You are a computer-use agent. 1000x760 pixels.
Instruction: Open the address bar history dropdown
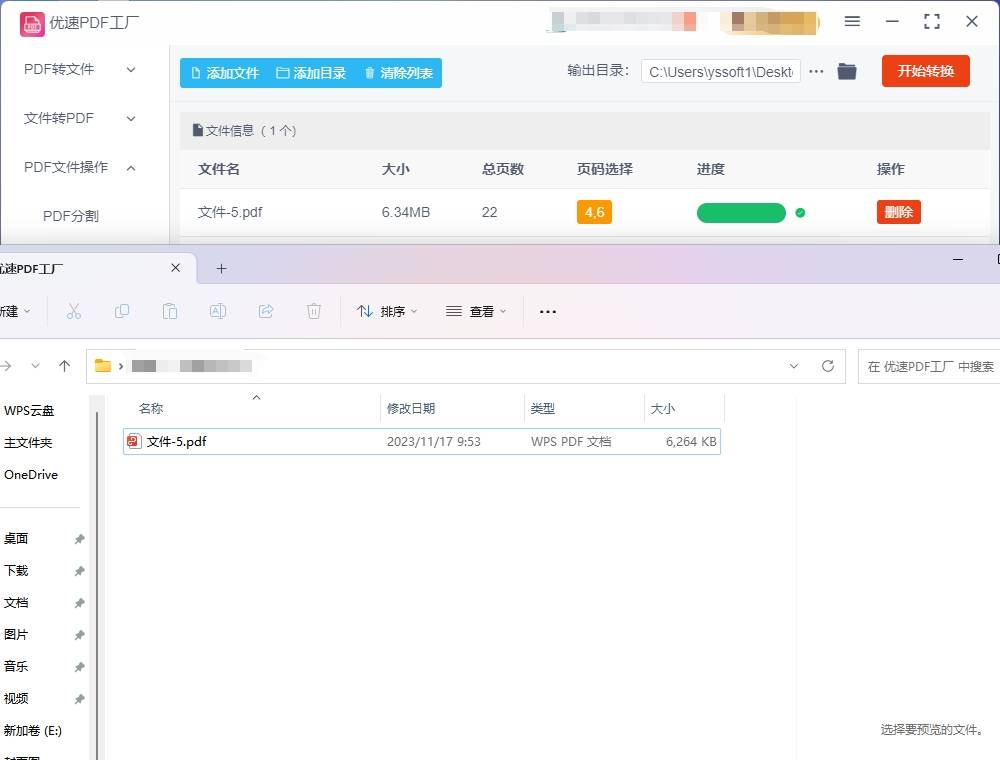point(794,366)
